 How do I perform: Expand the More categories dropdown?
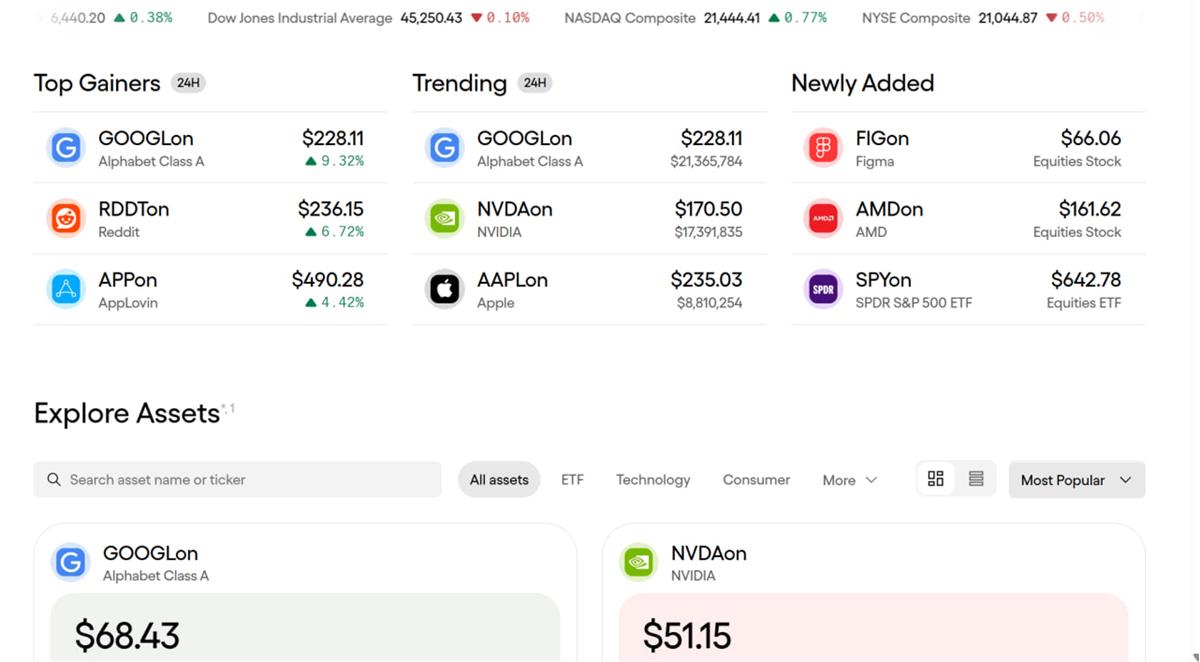(849, 480)
